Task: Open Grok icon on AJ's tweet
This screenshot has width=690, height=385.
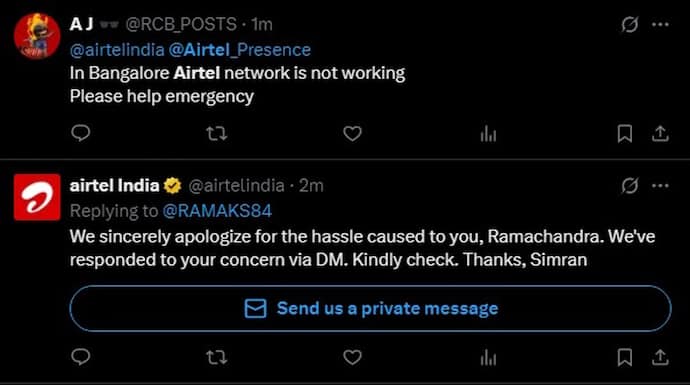Action: tap(630, 24)
